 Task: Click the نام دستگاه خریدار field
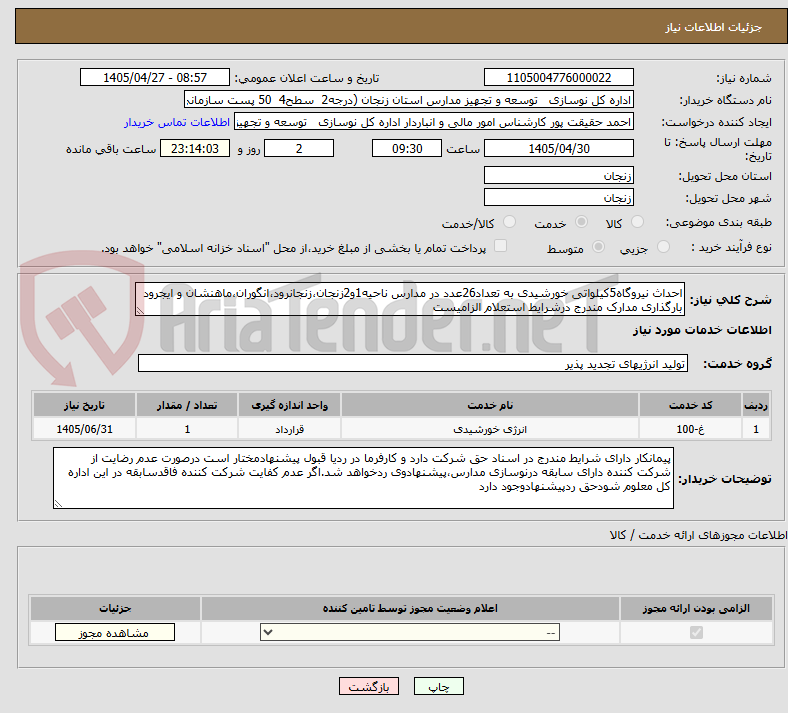point(409,100)
